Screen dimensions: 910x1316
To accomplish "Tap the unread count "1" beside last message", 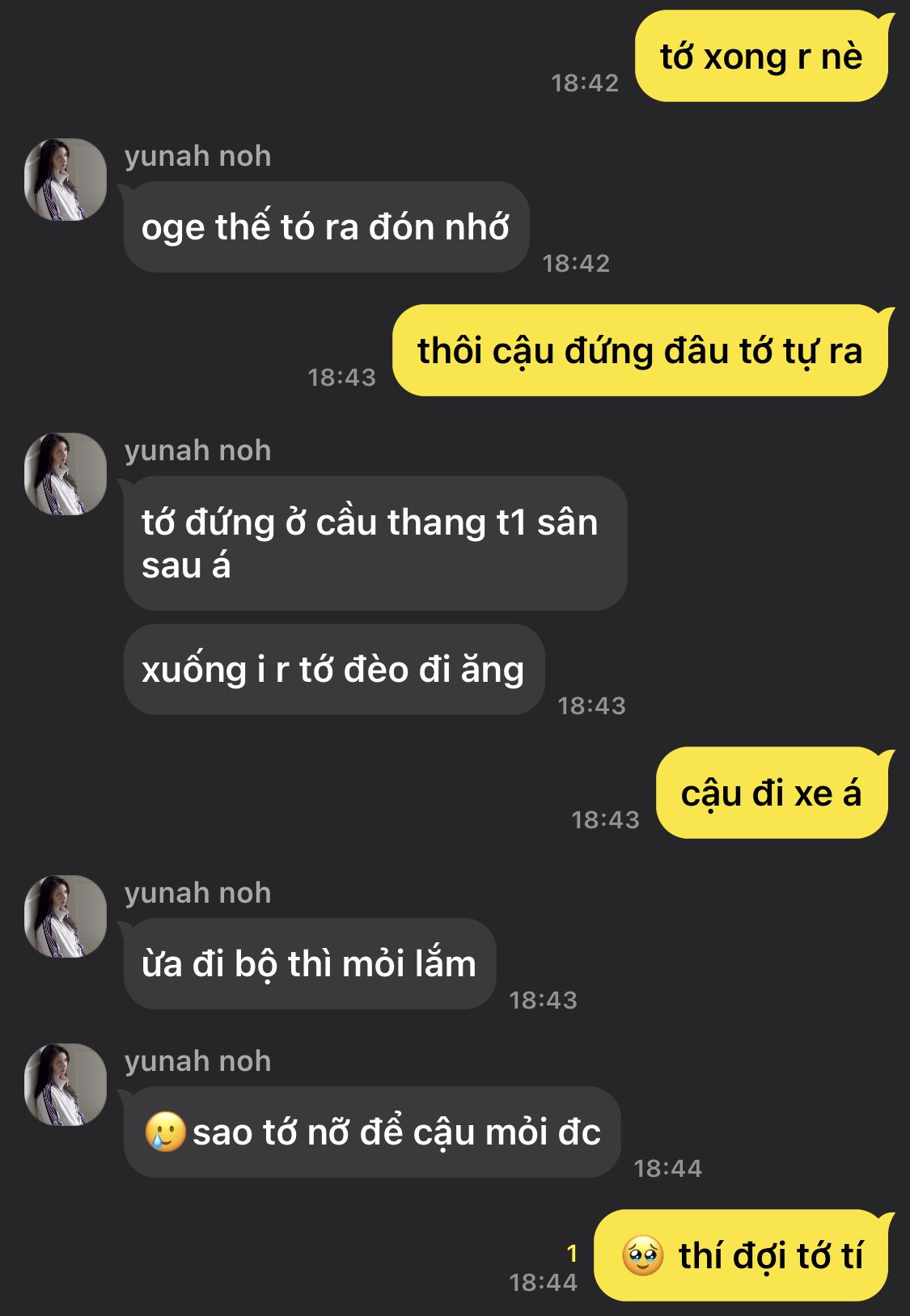I will [572, 1254].
